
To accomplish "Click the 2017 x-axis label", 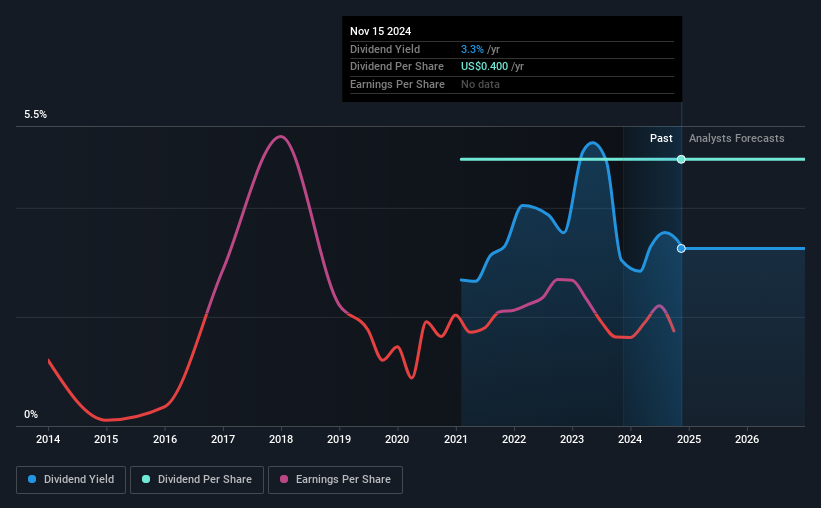I will point(223,439).
